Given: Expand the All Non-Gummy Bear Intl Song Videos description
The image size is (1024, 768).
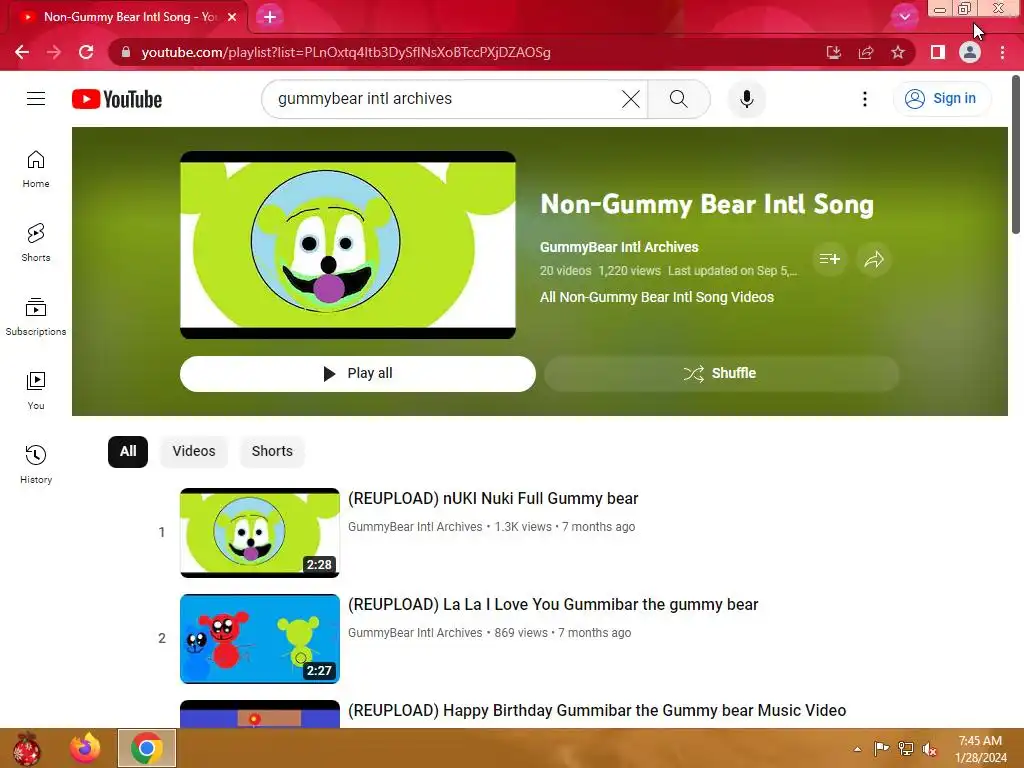Looking at the screenshot, I should 657,297.
